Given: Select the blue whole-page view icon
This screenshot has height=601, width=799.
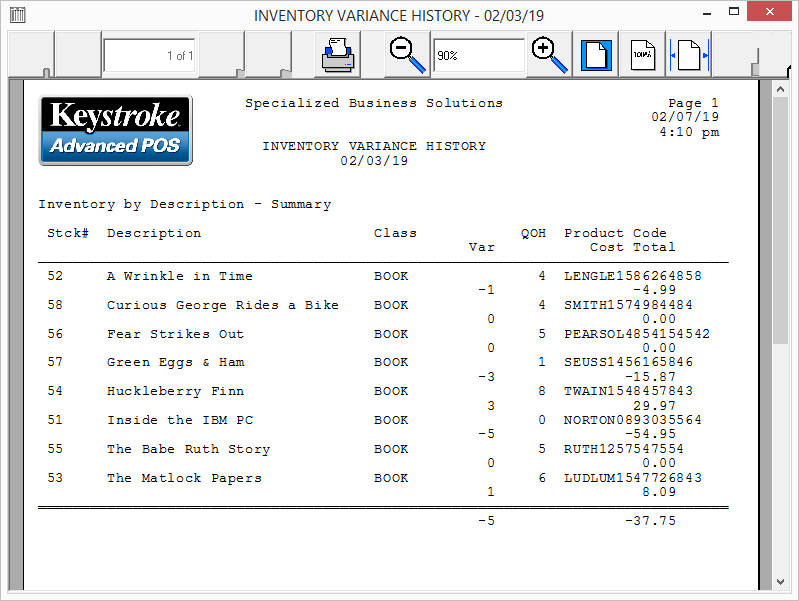Looking at the screenshot, I should point(596,55).
